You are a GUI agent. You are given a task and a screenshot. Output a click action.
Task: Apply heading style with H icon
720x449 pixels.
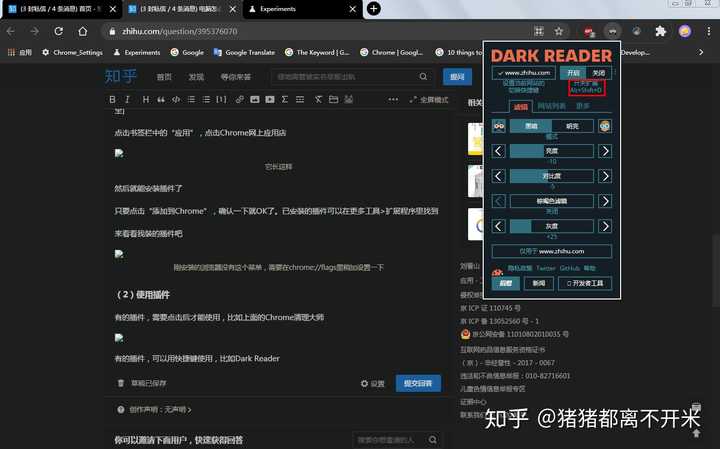tap(146, 99)
